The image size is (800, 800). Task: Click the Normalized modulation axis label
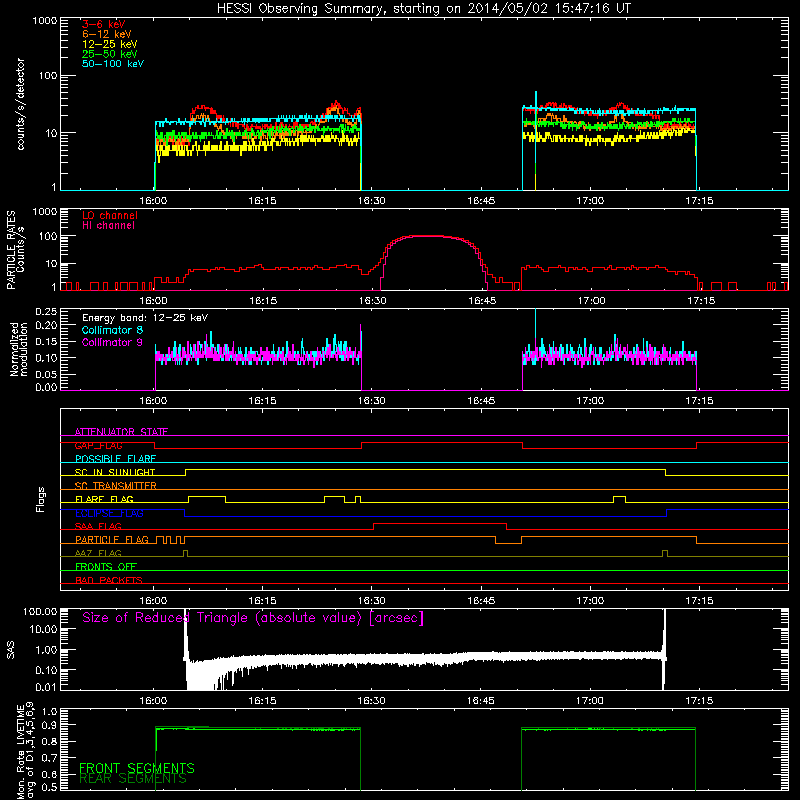pos(19,349)
